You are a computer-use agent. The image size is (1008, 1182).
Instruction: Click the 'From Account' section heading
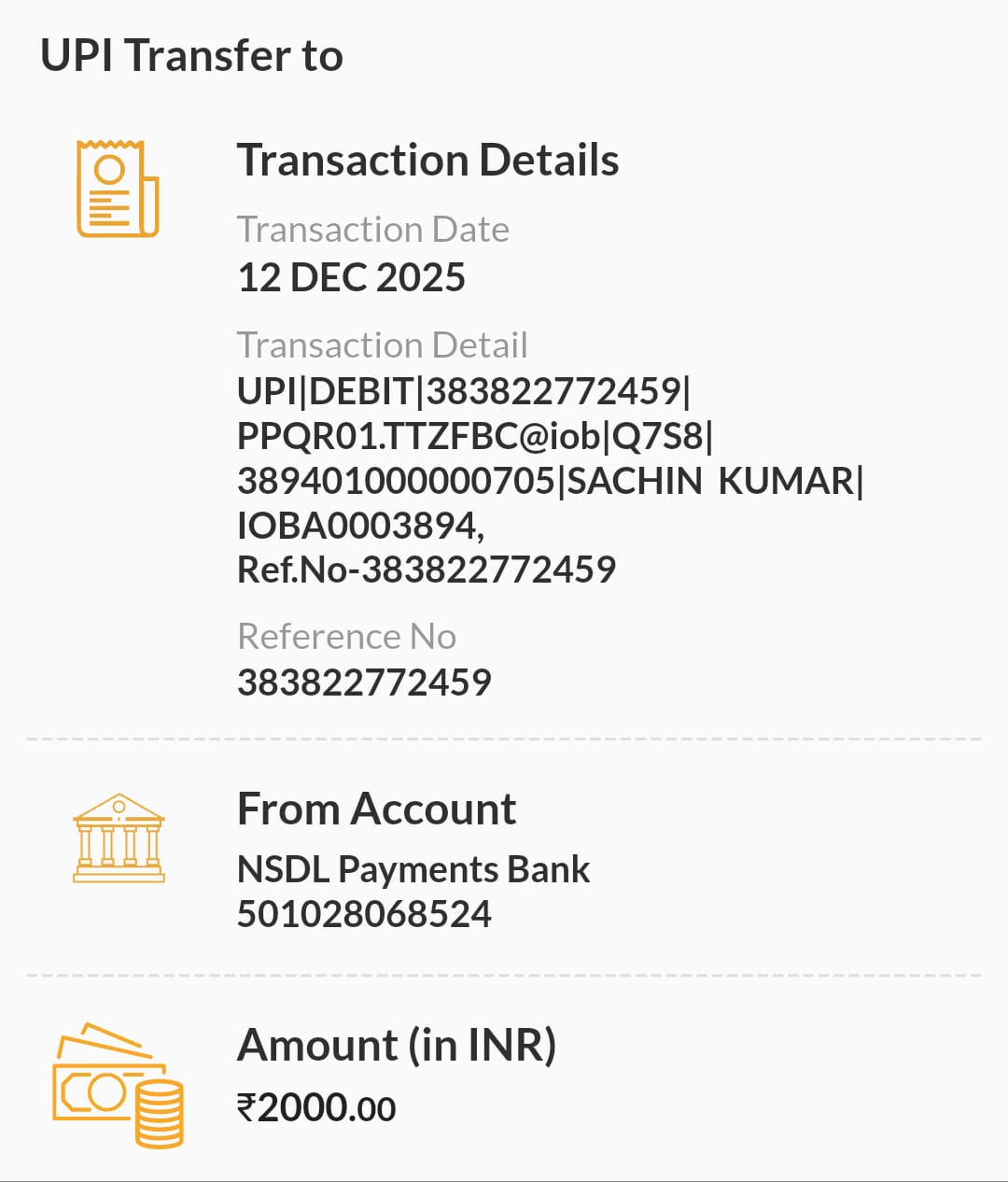(376, 809)
